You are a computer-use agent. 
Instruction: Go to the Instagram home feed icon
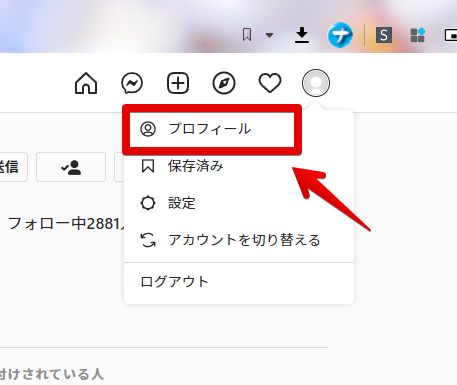[x=86, y=83]
